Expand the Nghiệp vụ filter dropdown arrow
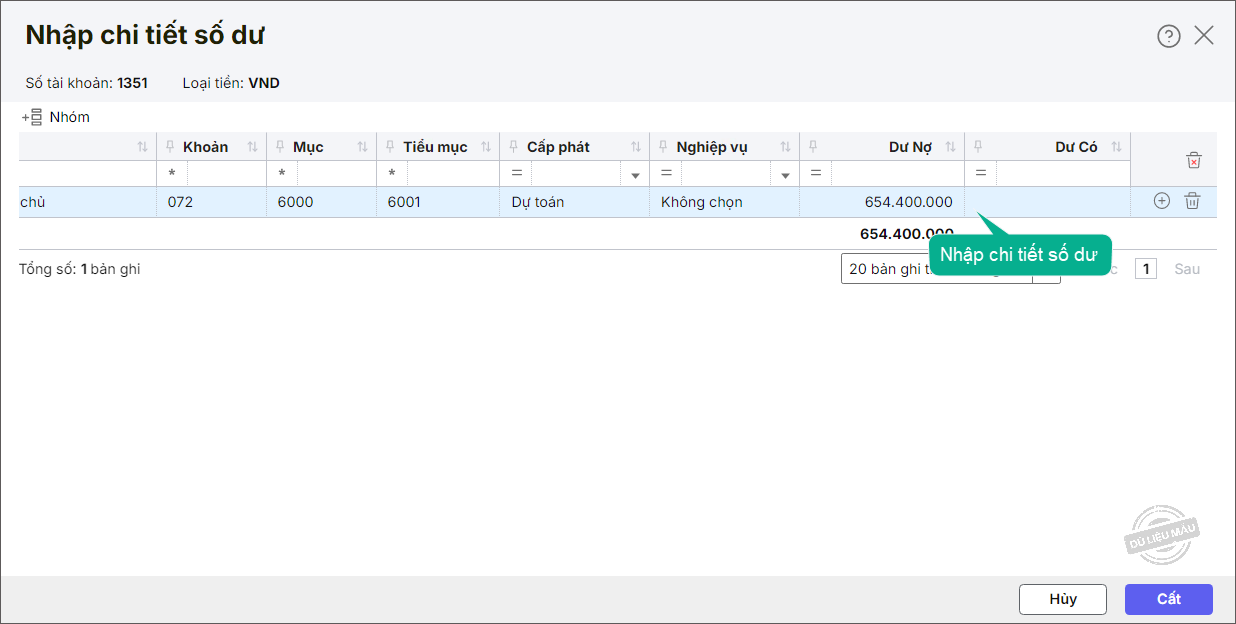The width and height of the screenshot is (1236, 624). coord(786,175)
